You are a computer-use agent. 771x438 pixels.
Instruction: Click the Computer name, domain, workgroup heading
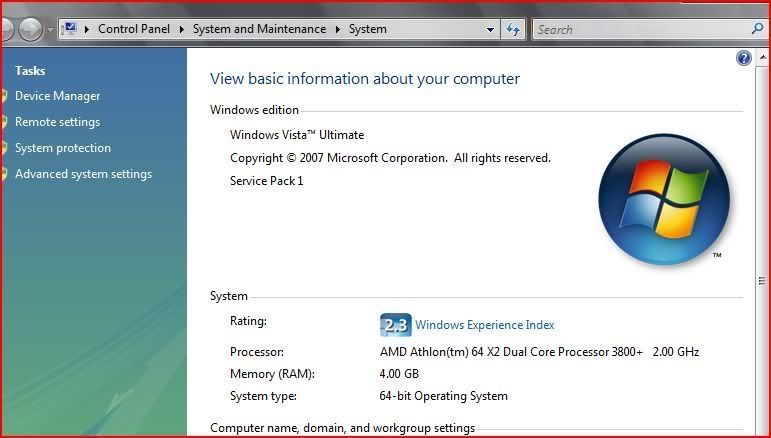(x=342, y=428)
